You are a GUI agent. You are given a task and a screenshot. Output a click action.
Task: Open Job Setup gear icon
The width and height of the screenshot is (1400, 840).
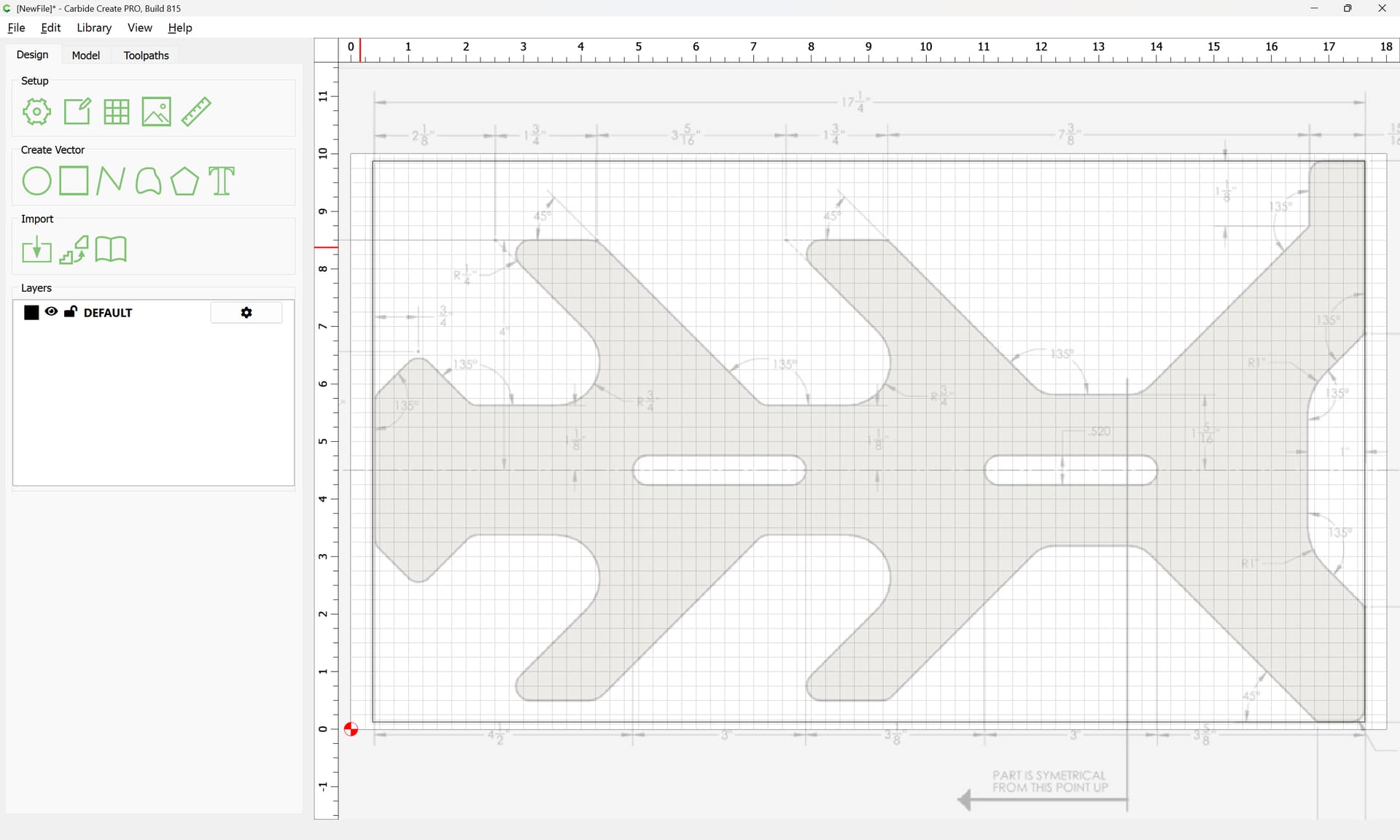[36, 112]
